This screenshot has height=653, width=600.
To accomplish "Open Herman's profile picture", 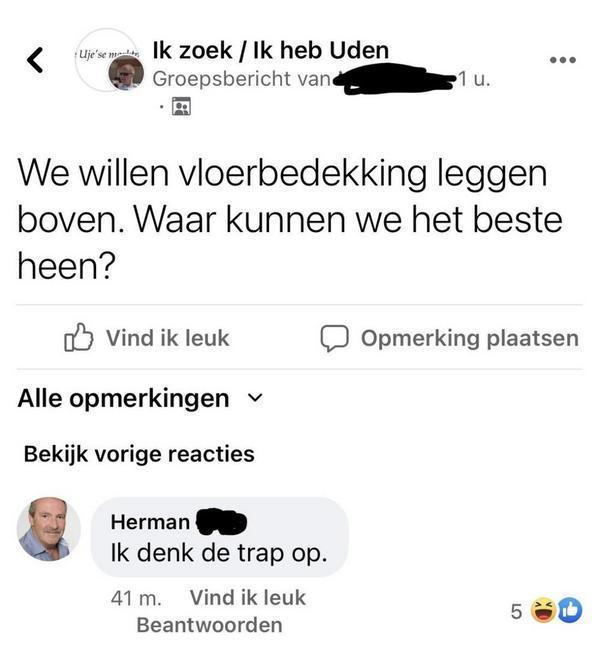I will point(49,528).
